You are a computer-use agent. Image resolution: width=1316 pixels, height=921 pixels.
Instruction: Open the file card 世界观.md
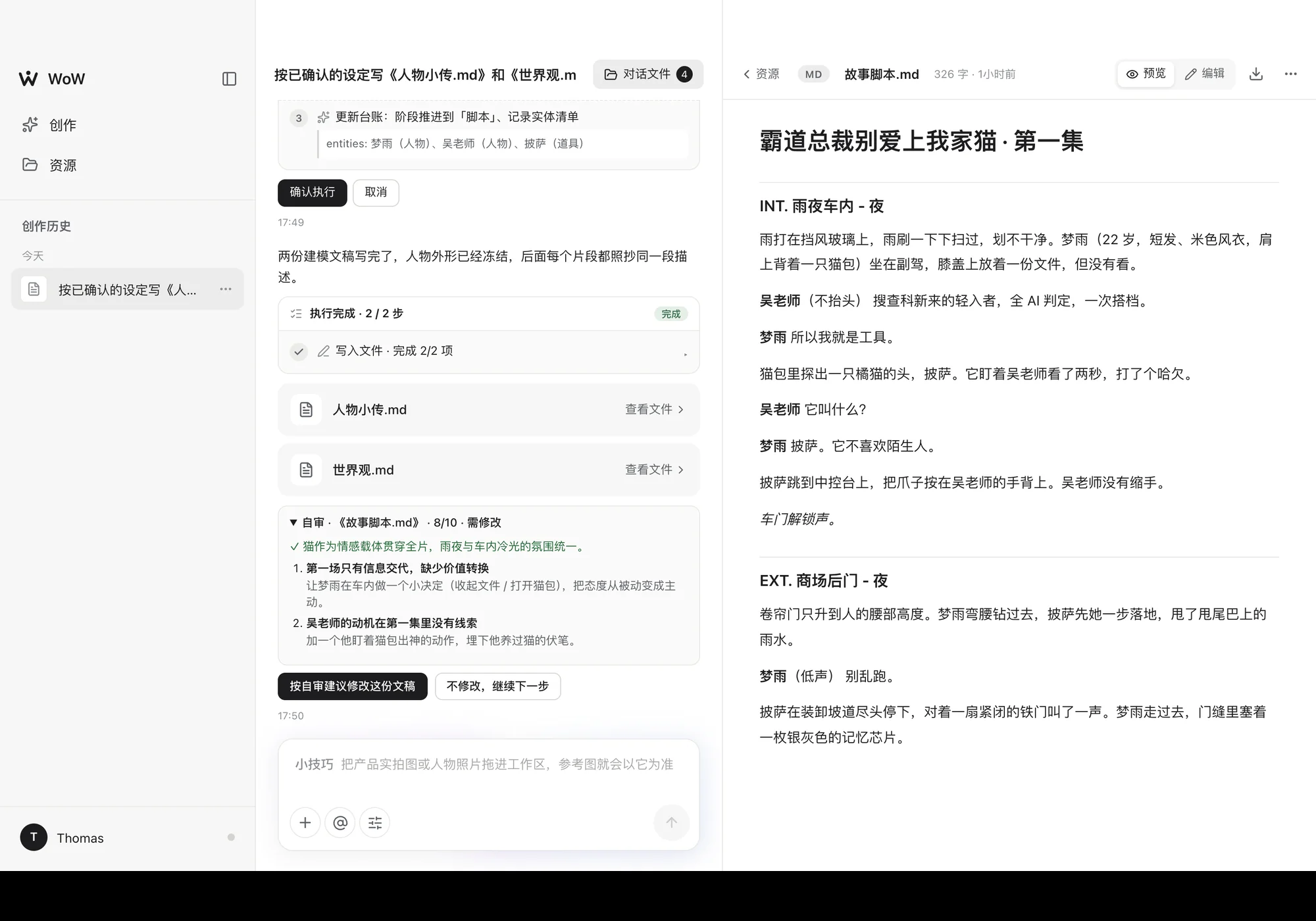pos(488,470)
